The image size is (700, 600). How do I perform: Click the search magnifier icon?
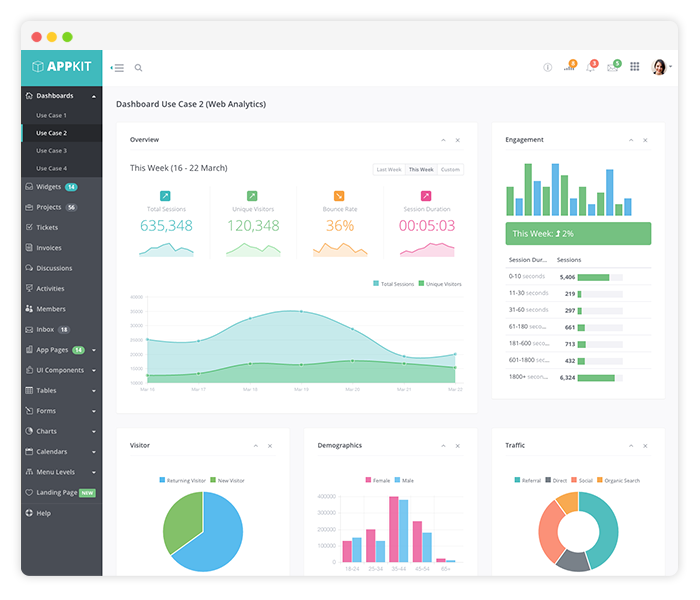click(138, 68)
